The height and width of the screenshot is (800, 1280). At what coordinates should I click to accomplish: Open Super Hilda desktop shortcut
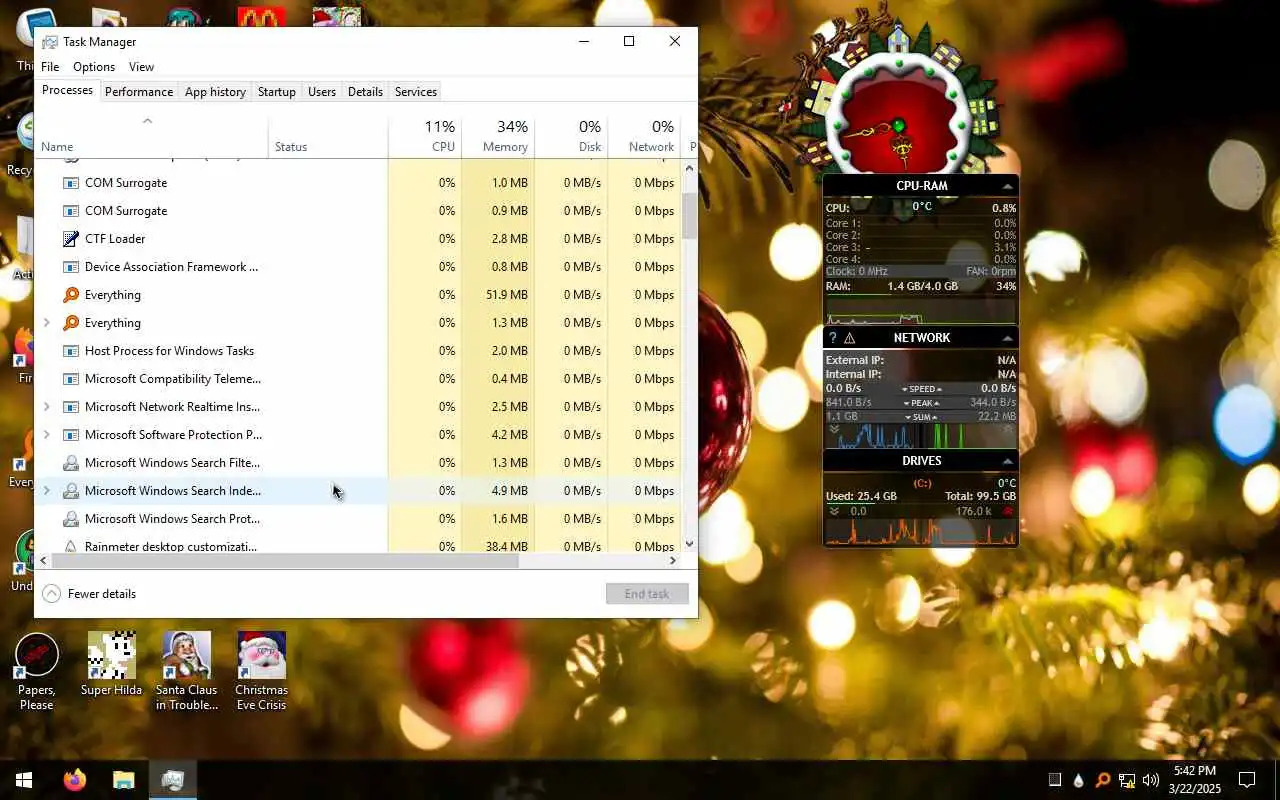coord(111,664)
